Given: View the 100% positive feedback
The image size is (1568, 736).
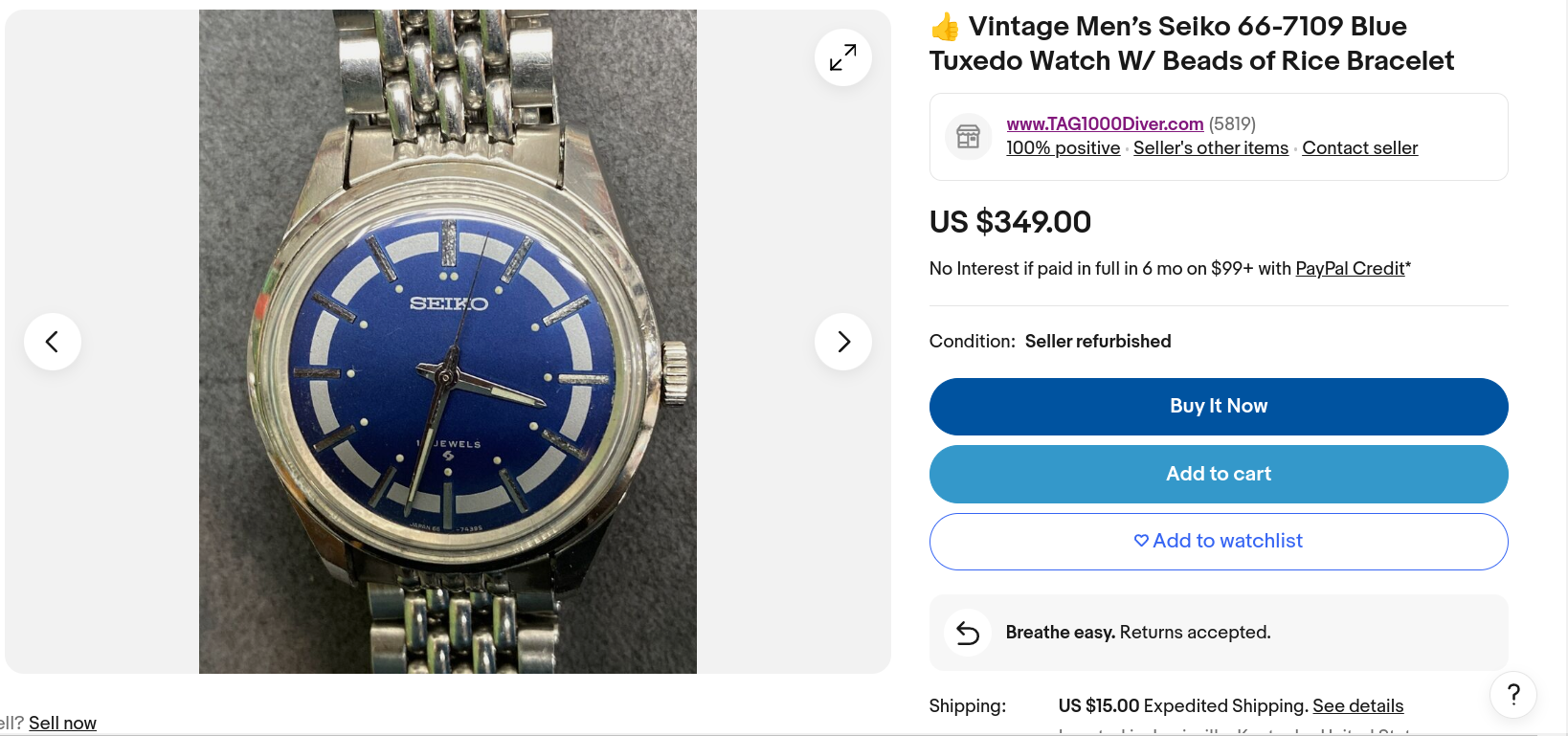Looking at the screenshot, I should (x=1063, y=148).
